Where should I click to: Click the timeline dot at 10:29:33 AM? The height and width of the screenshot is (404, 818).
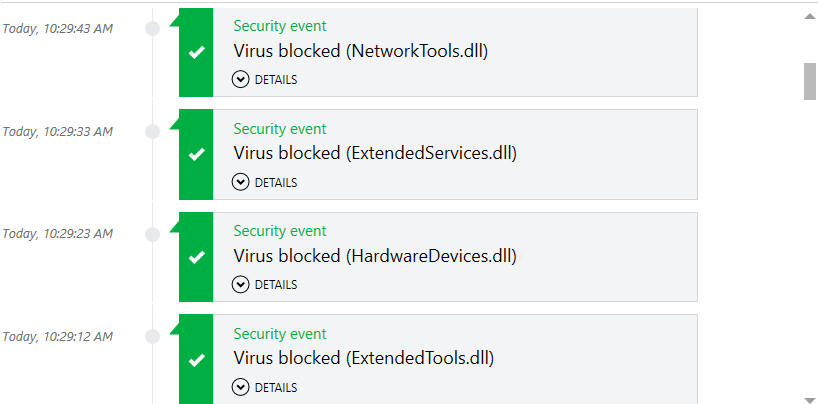[x=152, y=131]
